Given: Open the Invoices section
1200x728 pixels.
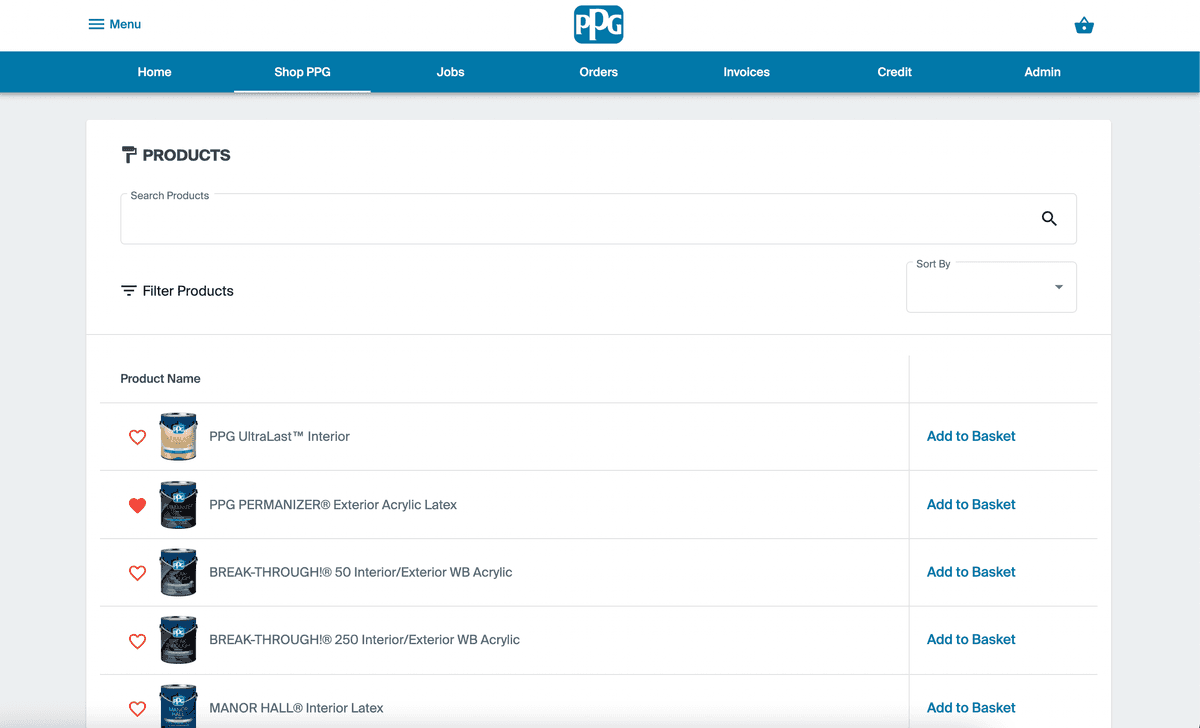Looking at the screenshot, I should click(x=746, y=71).
